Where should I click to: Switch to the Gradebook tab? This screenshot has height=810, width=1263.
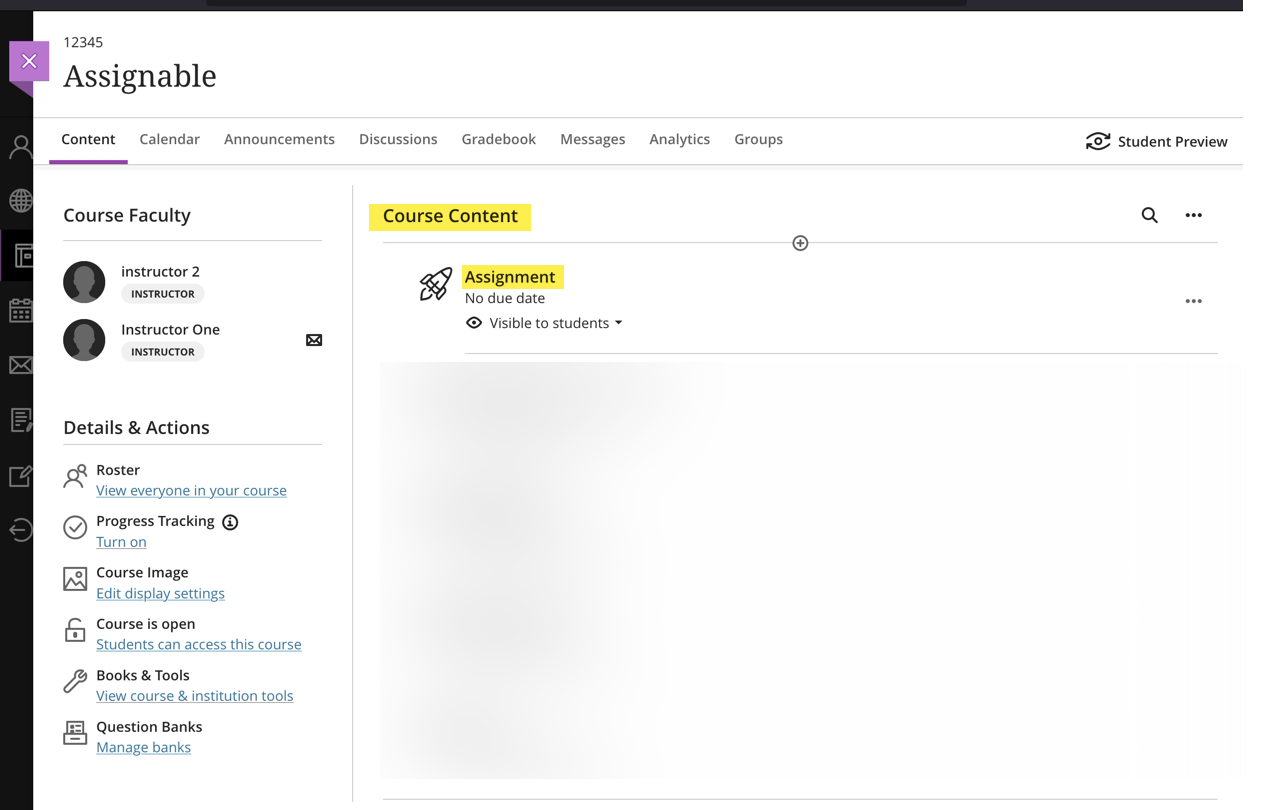[x=498, y=139]
